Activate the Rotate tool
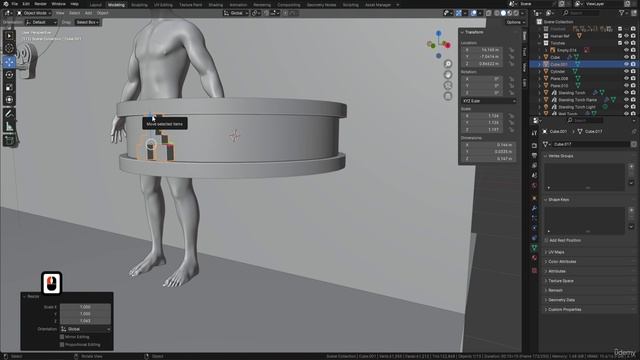The height and width of the screenshot is (360, 640). (x=9, y=75)
